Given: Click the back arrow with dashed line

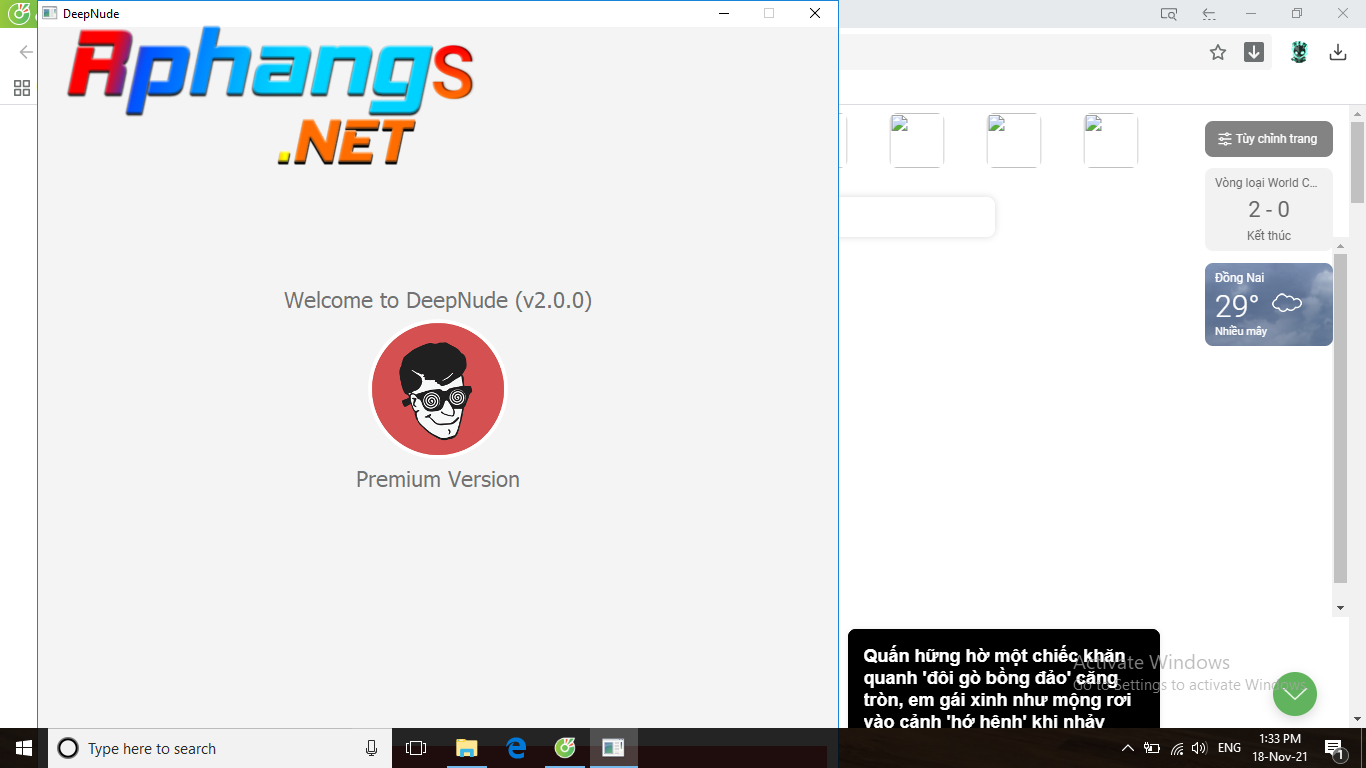Looking at the screenshot, I should tap(1209, 14).
